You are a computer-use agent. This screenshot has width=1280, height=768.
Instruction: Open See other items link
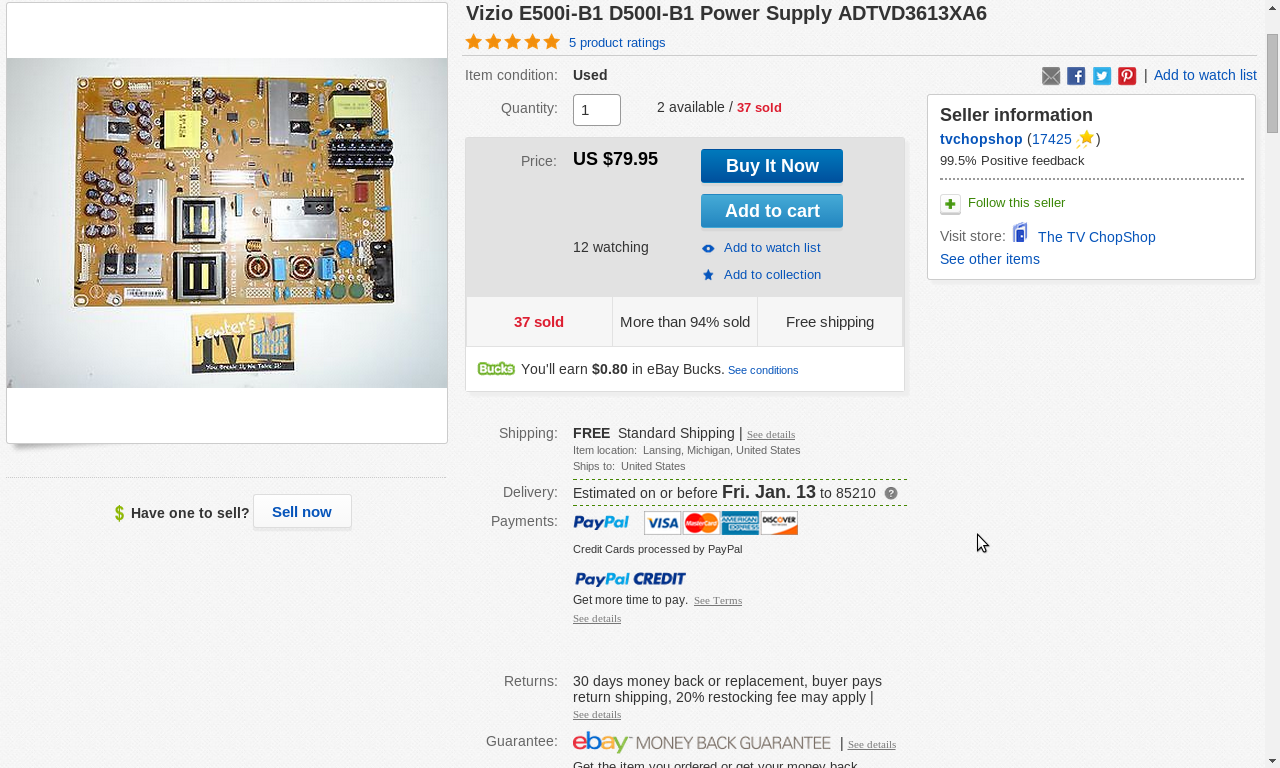click(990, 259)
